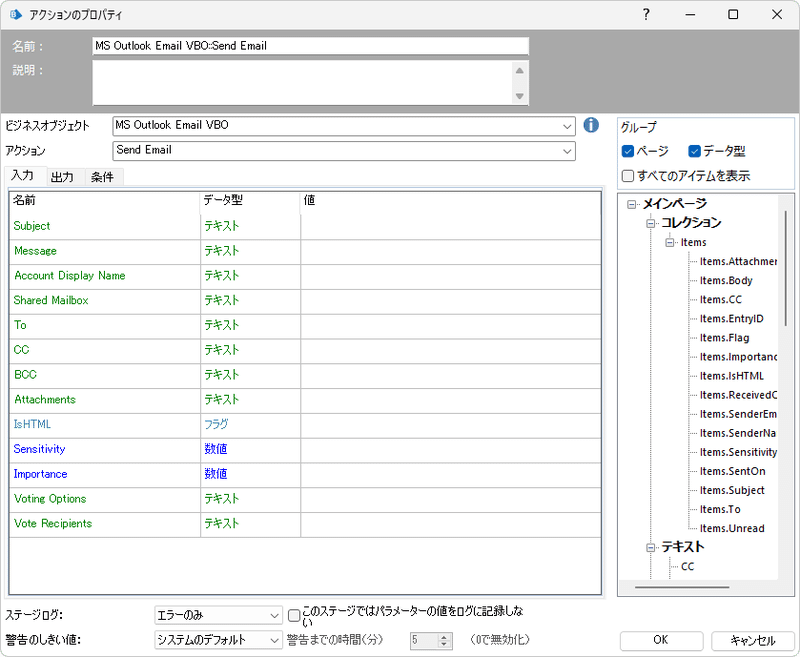
Task: Select Items.To in the tree
Action: (x=720, y=510)
